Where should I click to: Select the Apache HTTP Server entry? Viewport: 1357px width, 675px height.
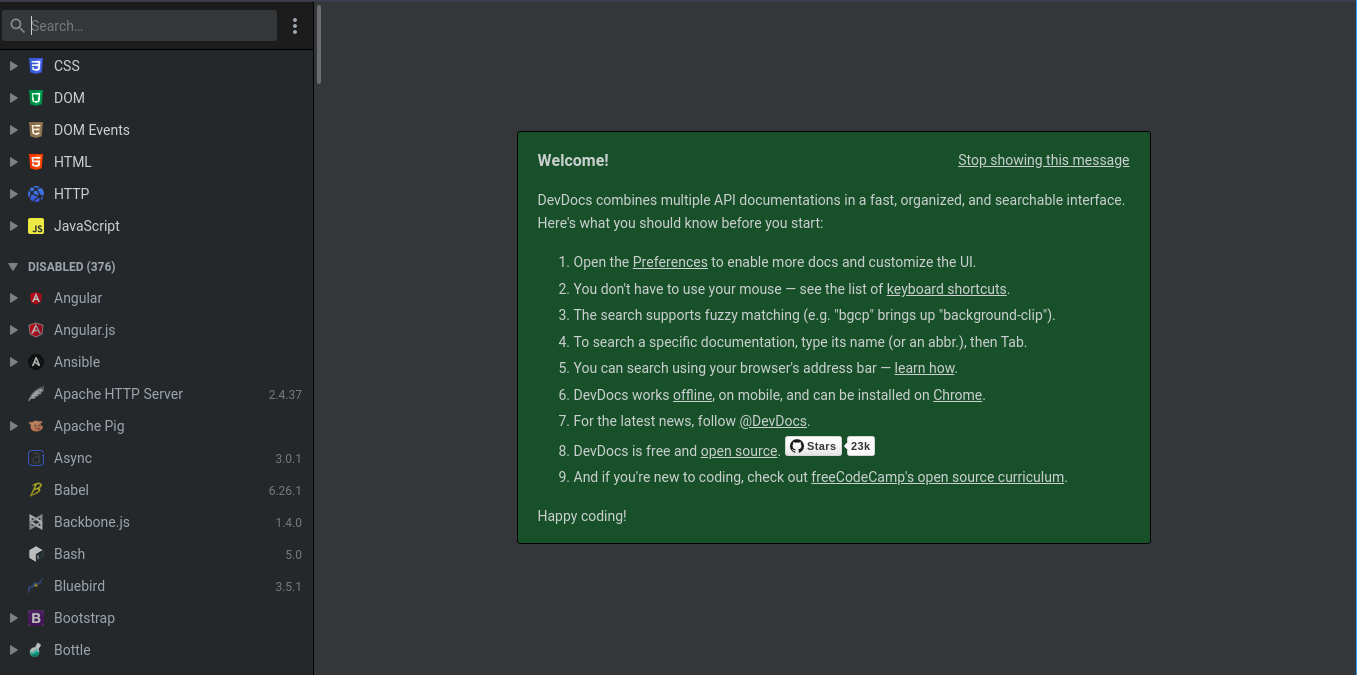click(157, 394)
